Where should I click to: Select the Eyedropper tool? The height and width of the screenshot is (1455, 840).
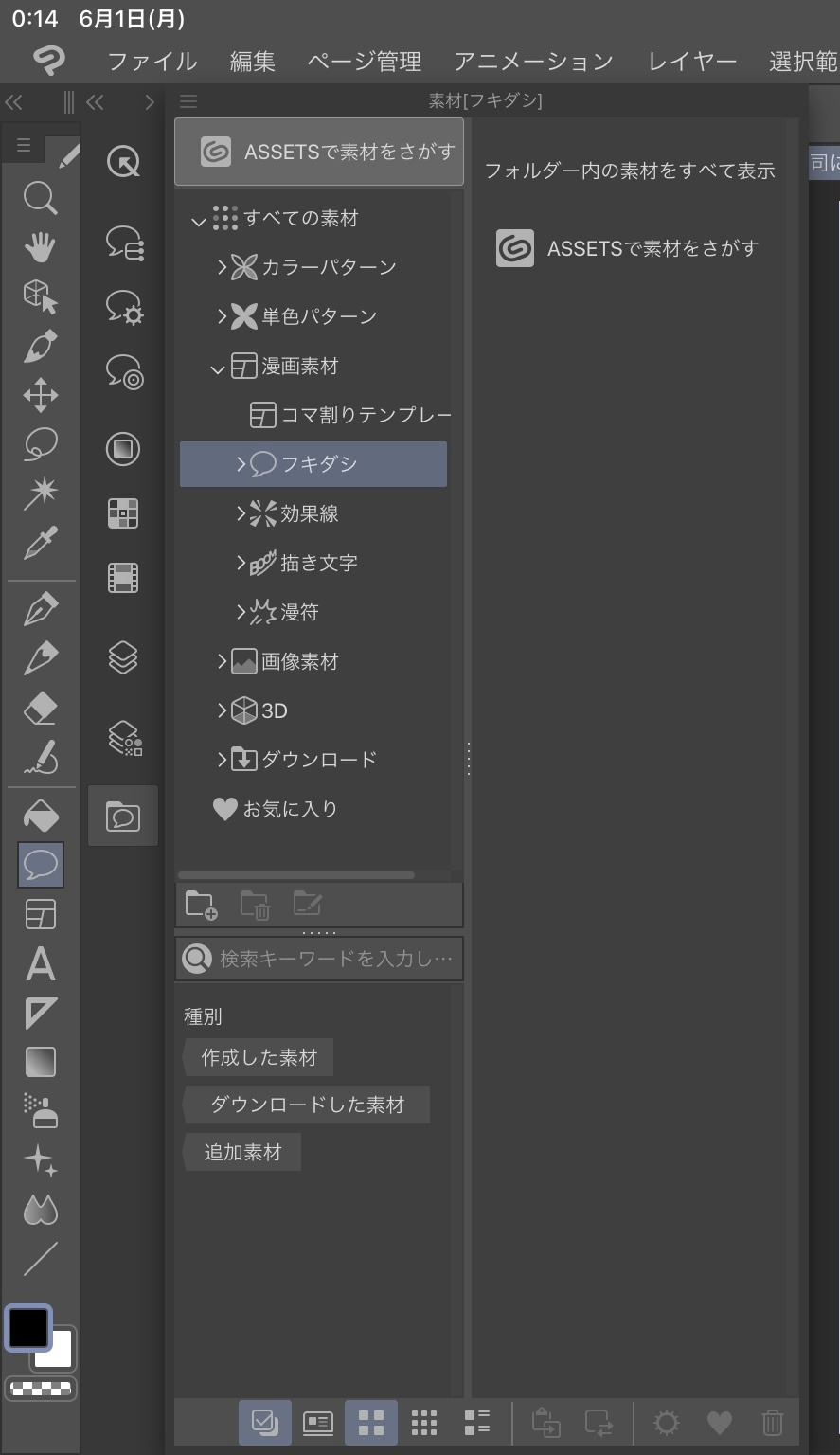(x=40, y=543)
